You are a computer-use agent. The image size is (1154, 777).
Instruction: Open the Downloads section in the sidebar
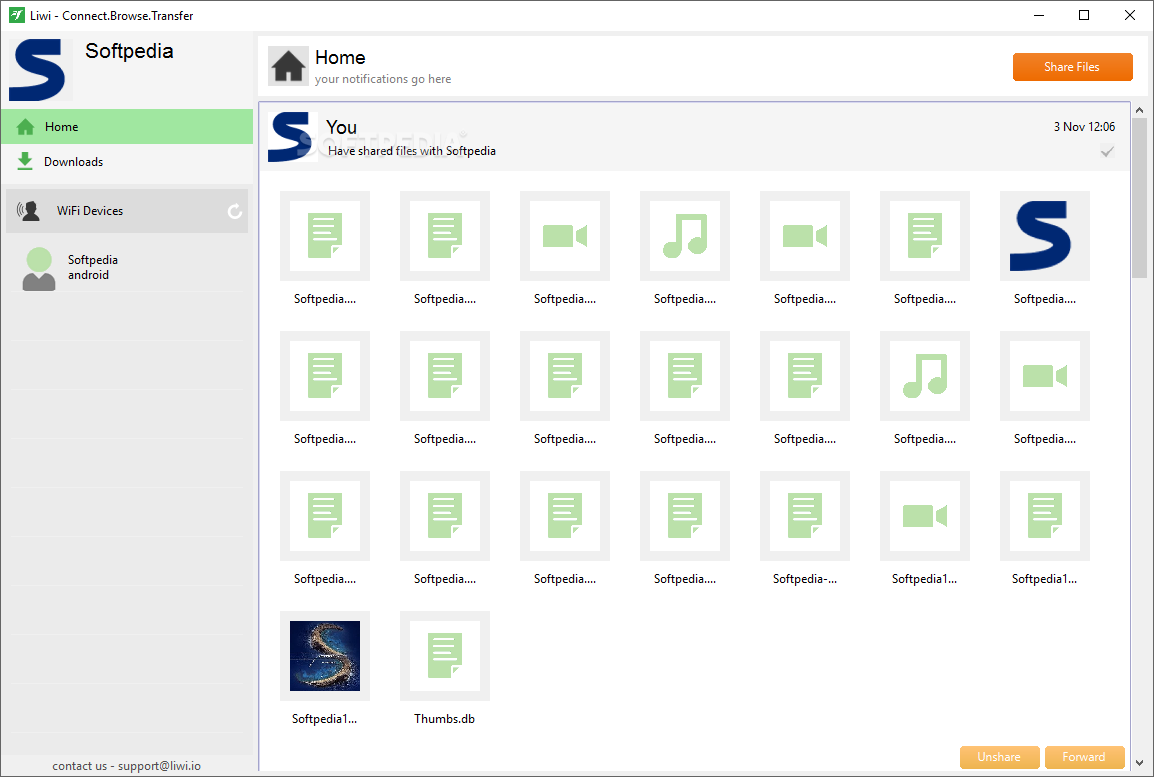tap(127, 162)
